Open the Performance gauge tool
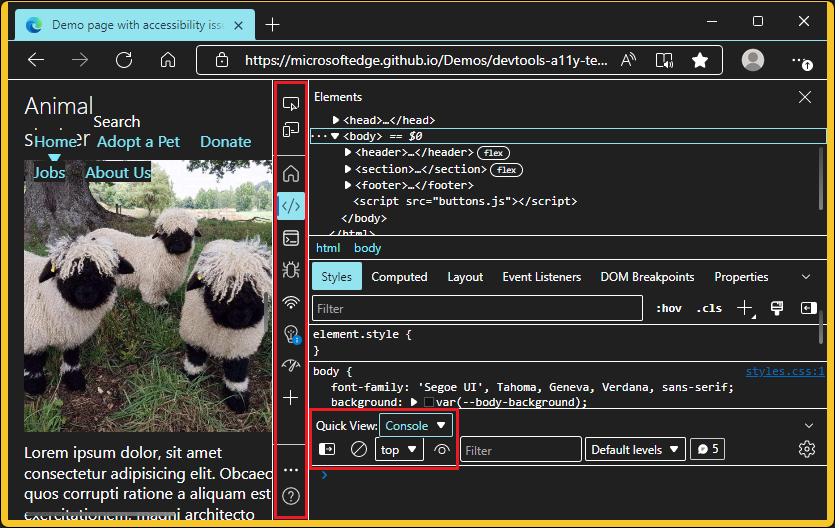Image resolution: width=835 pixels, height=528 pixels. [x=291, y=365]
